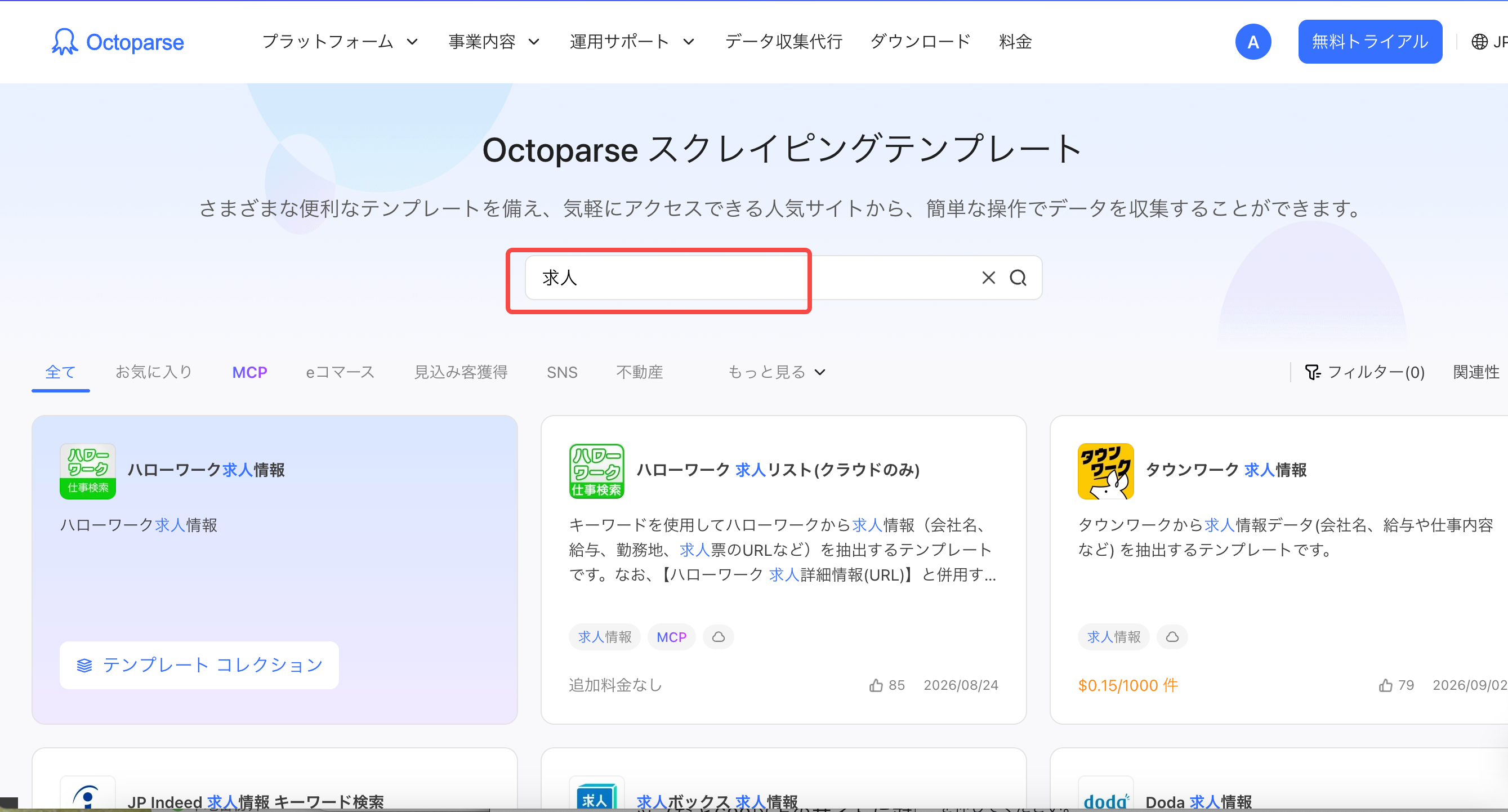
Task: Click the magnifier search icon
Action: click(1018, 278)
